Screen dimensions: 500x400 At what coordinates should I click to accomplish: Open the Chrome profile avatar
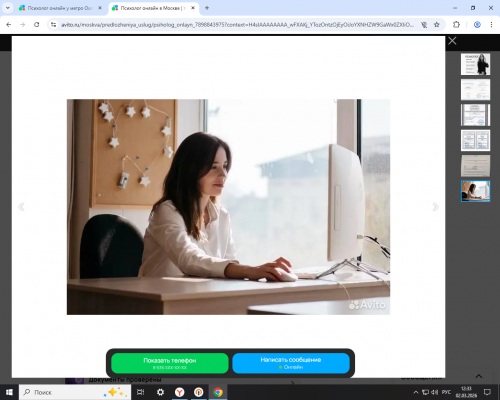[x=477, y=25]
